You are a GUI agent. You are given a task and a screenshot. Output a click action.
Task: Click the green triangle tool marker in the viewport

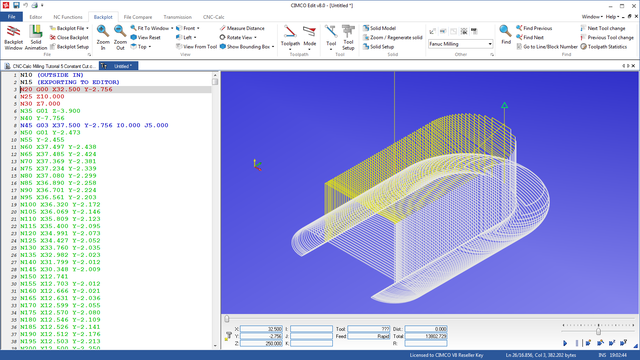click(504, 105)
